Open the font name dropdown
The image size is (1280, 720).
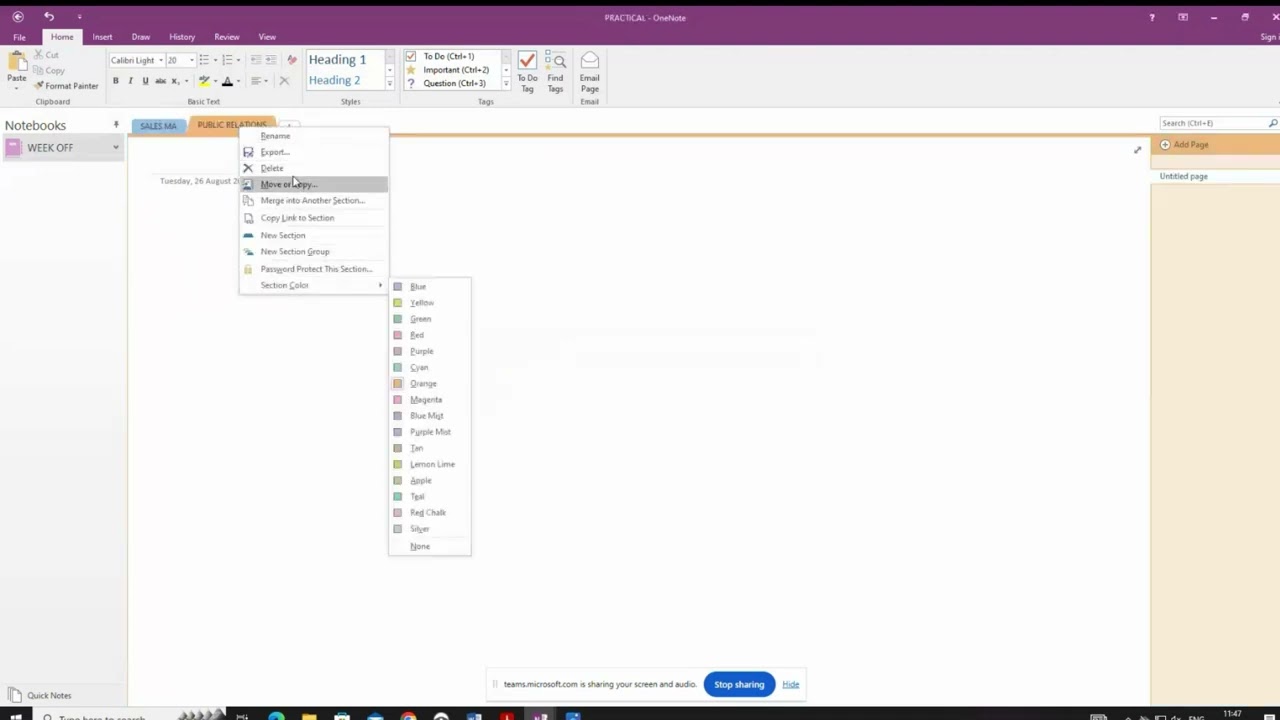[x=160, y=60]
